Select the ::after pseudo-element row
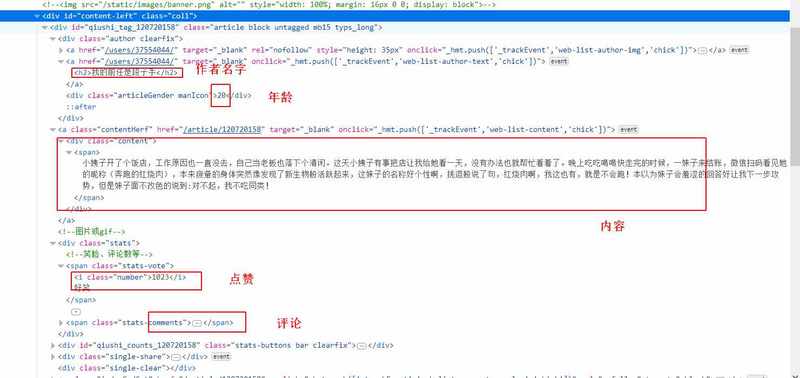Image resolution: width=800 pixels, height=378 pixels. click(81, 107)
